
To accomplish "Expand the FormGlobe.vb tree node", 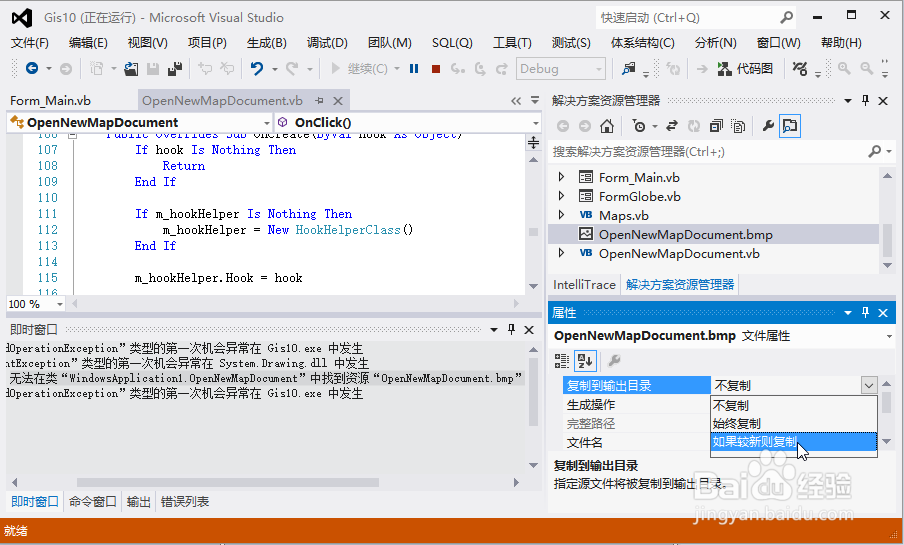I will tap(561, 196).
